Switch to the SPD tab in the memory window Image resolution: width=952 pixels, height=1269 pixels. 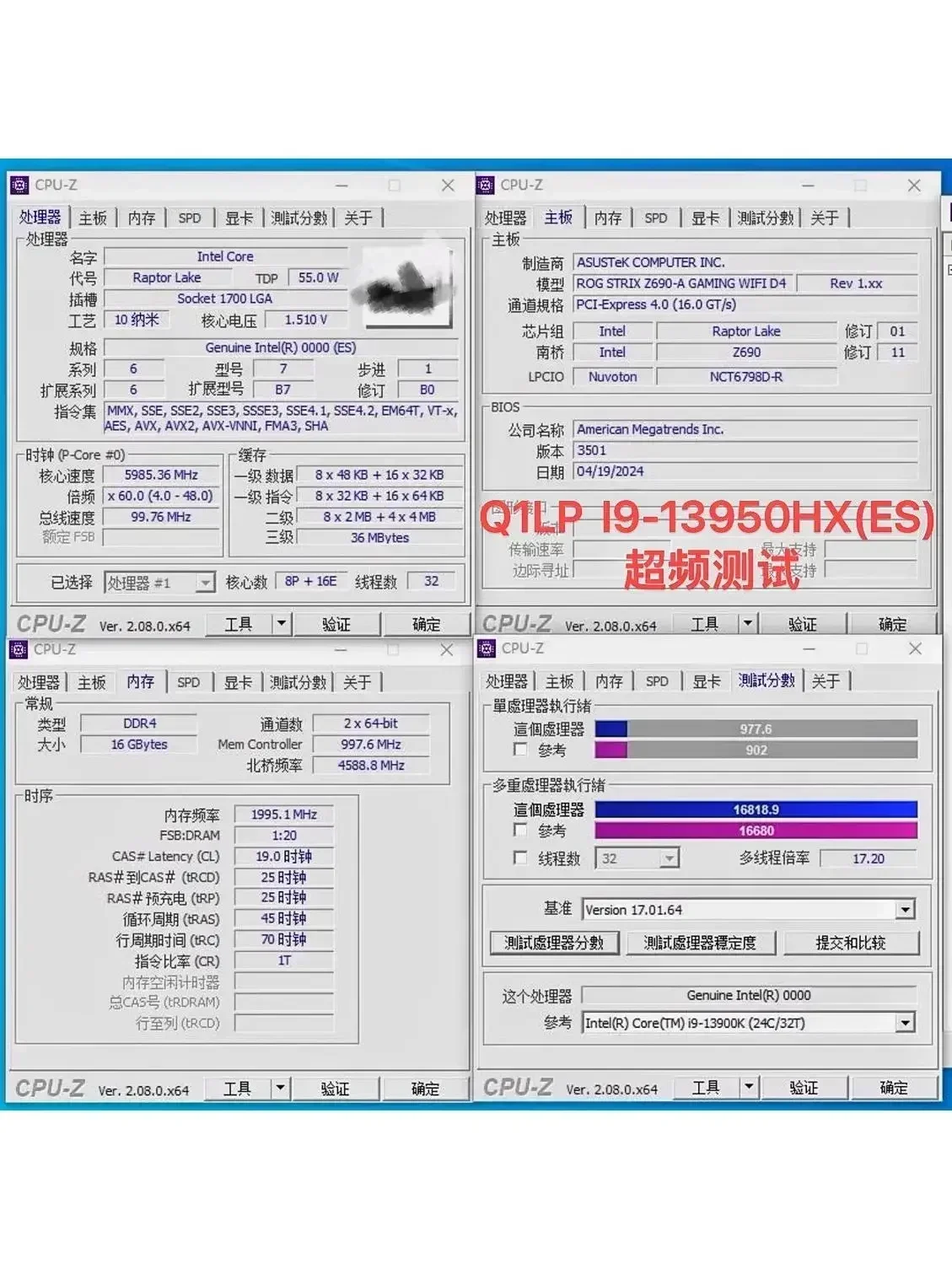[x=189, y=682]
